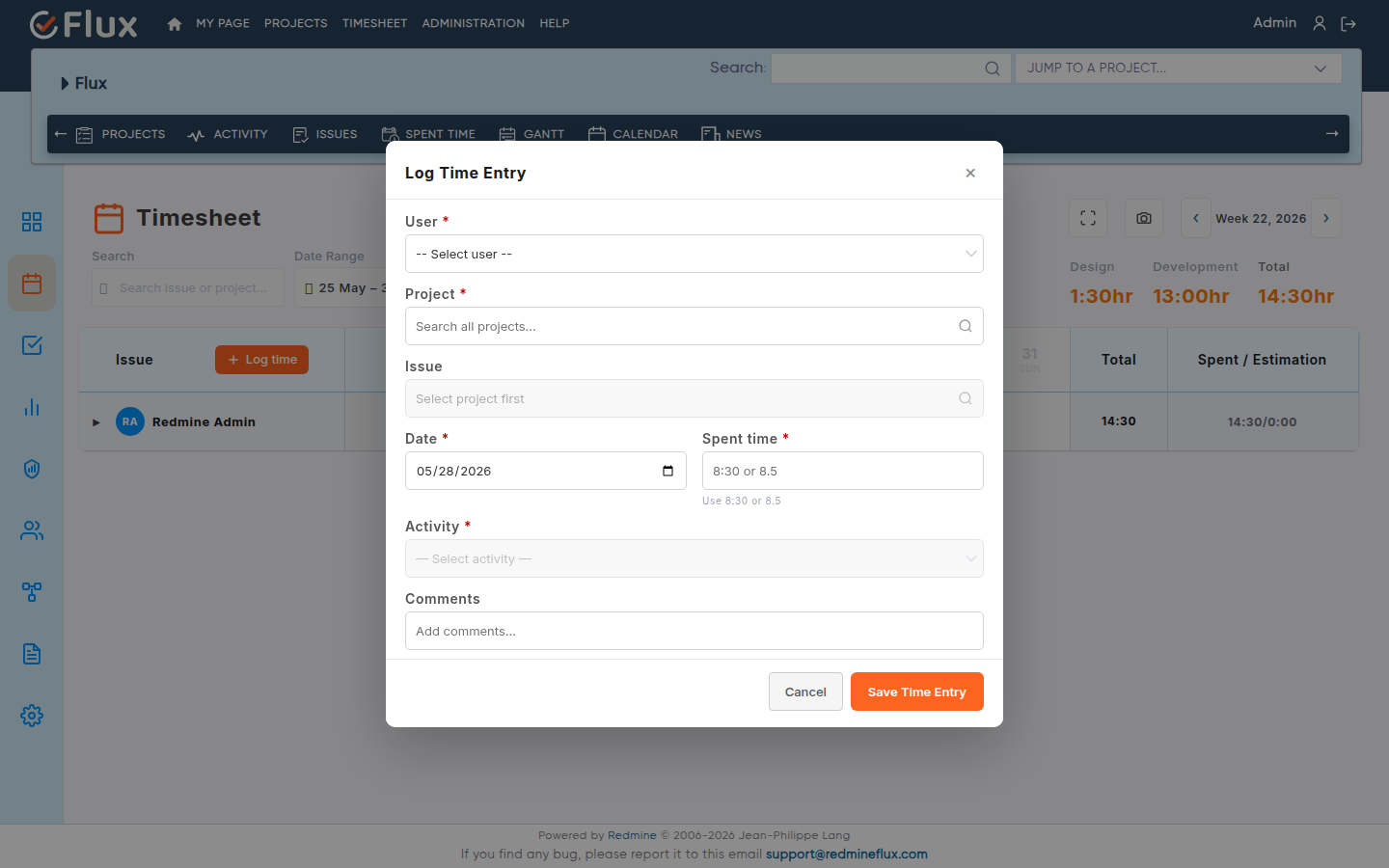Open the bar chart reports sidebar icon

point(32,407)
